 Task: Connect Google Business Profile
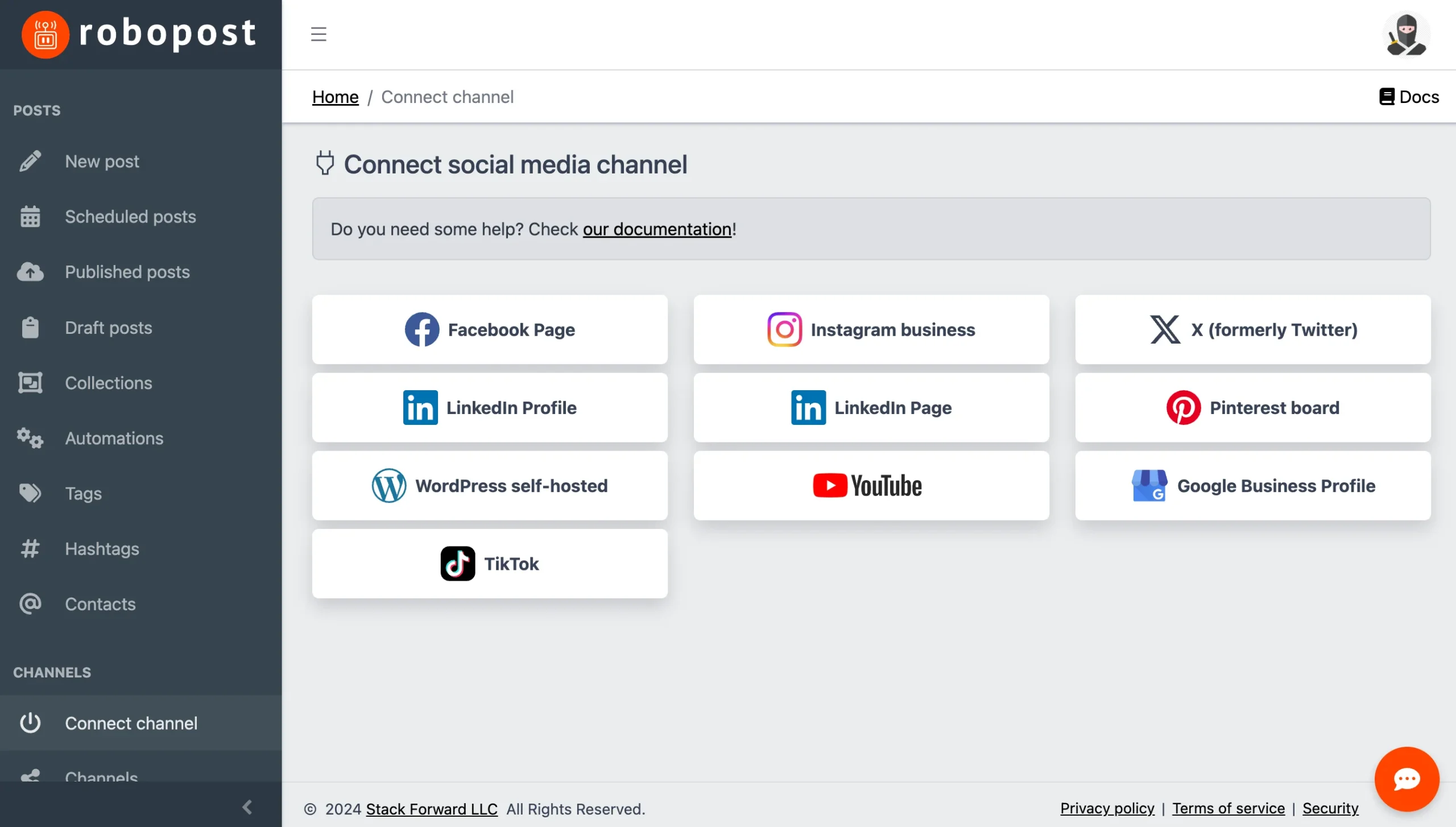tap(1253, 486)
